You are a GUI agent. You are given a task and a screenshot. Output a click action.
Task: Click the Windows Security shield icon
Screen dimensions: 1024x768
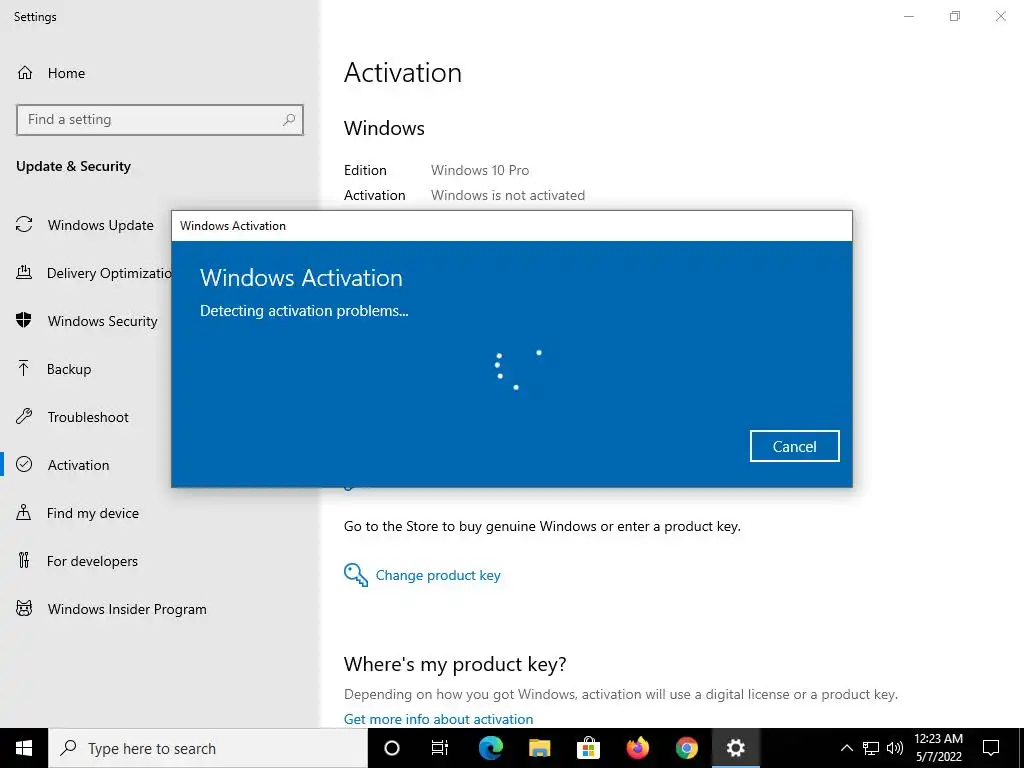[24, 320]
